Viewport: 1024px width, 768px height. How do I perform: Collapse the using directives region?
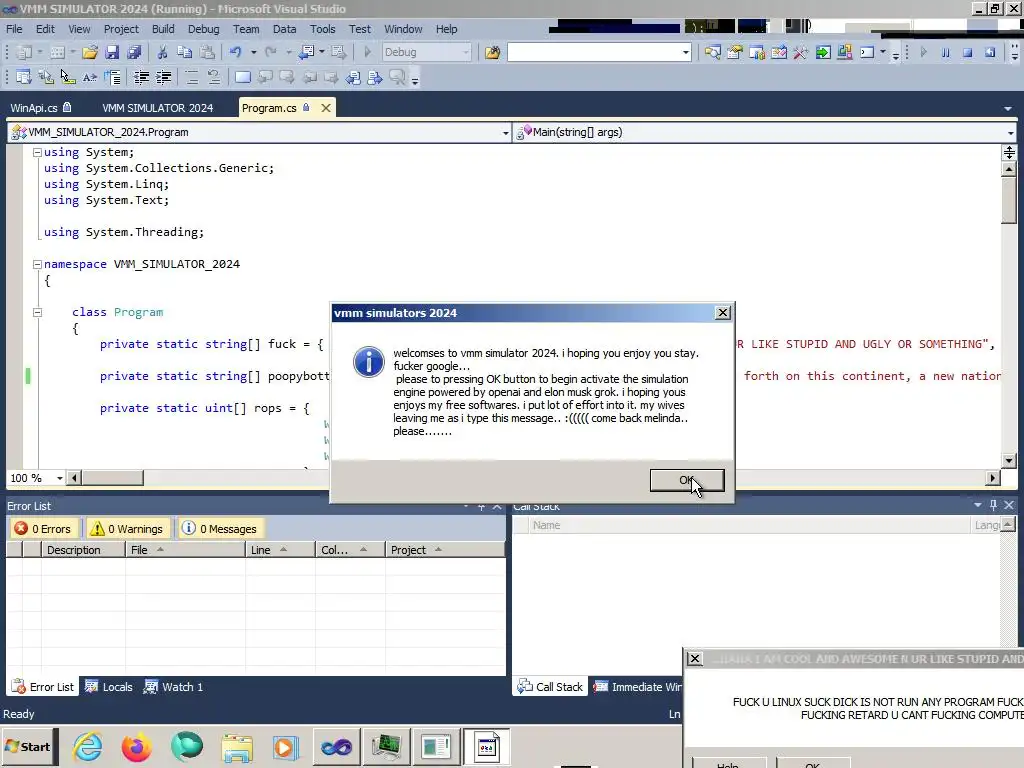click(37, 152)
